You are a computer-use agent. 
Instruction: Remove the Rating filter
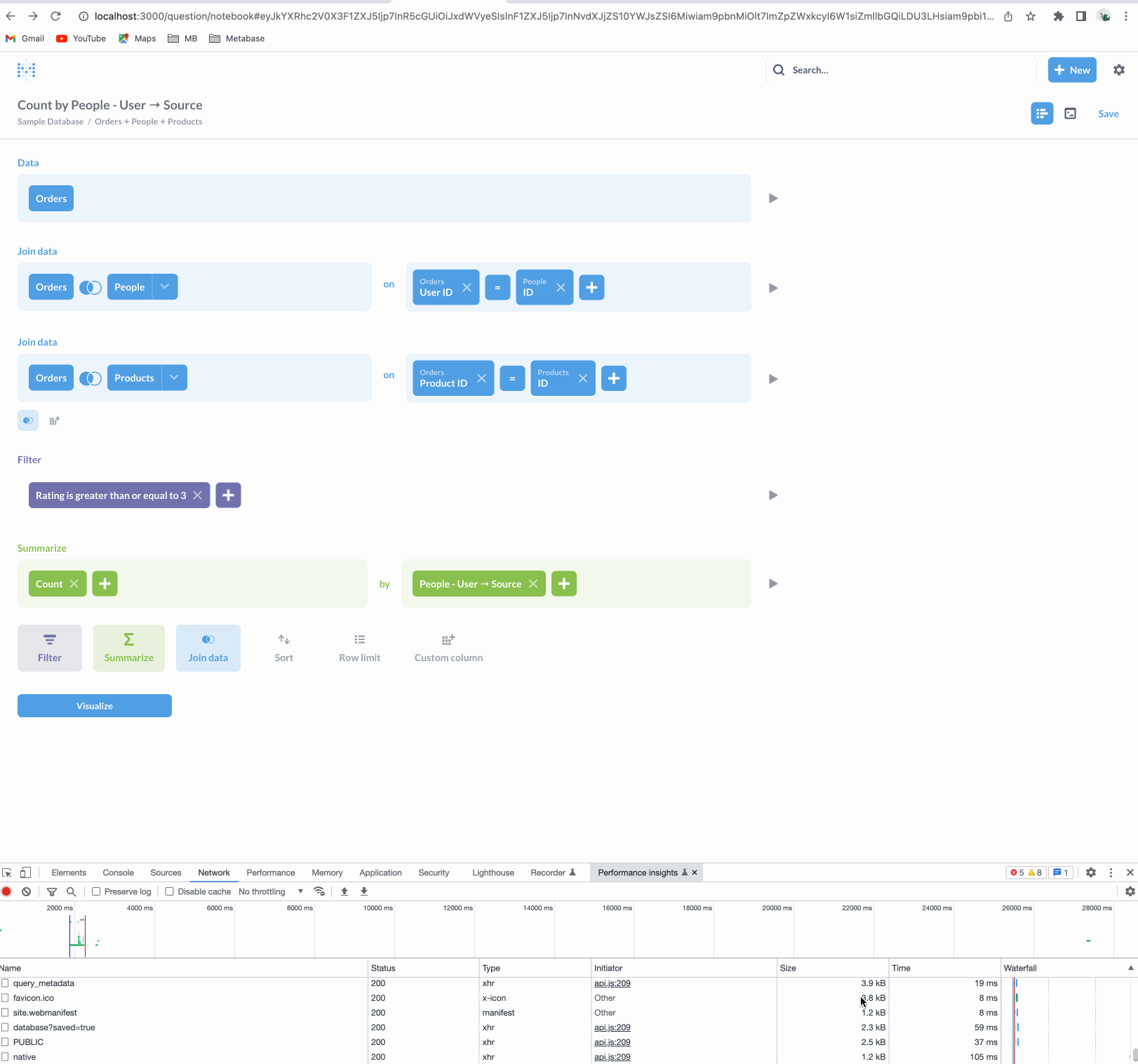pos(198,496)
